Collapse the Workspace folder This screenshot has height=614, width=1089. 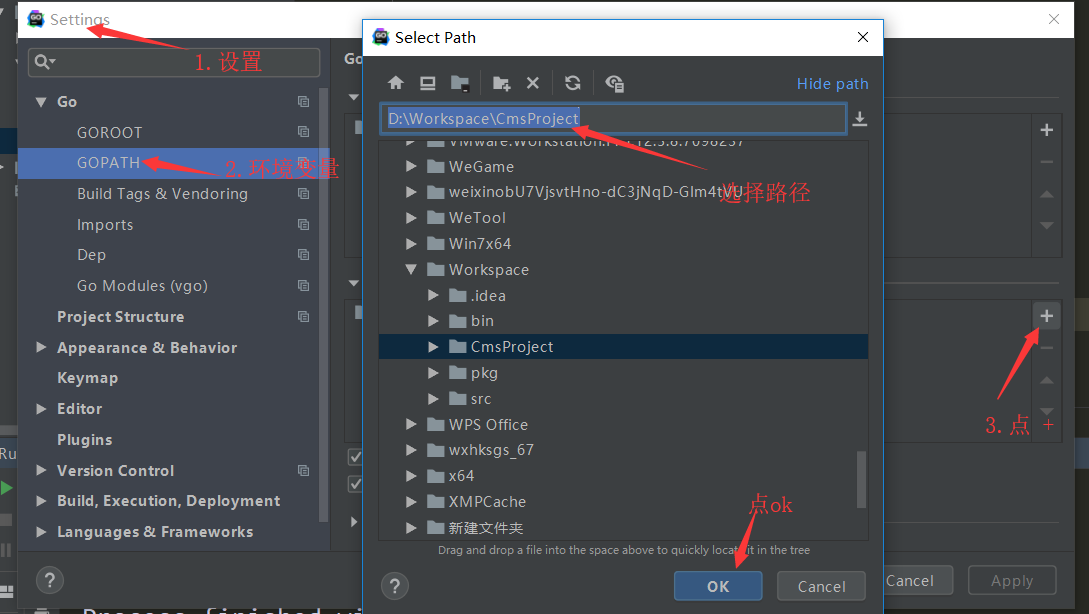pos(411,270)
